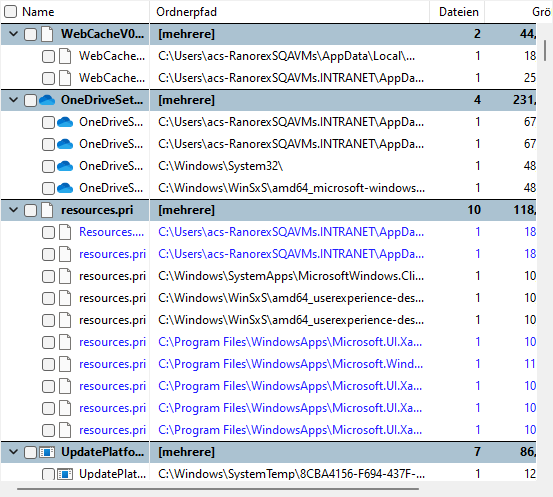Collapse the WebCacheV0... group
Viewport: 553px width, 497px height.
point(13,34)
